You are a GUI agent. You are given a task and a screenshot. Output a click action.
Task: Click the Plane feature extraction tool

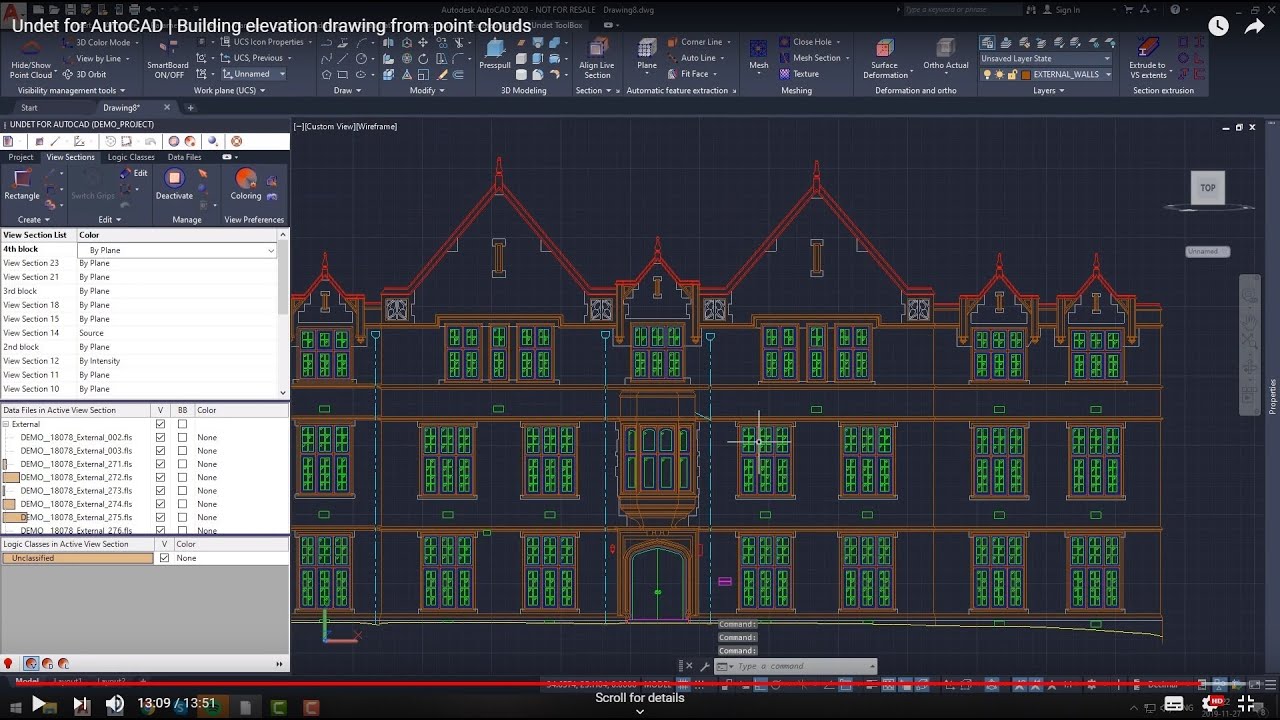pyautogui.click(x=647, y=56)
